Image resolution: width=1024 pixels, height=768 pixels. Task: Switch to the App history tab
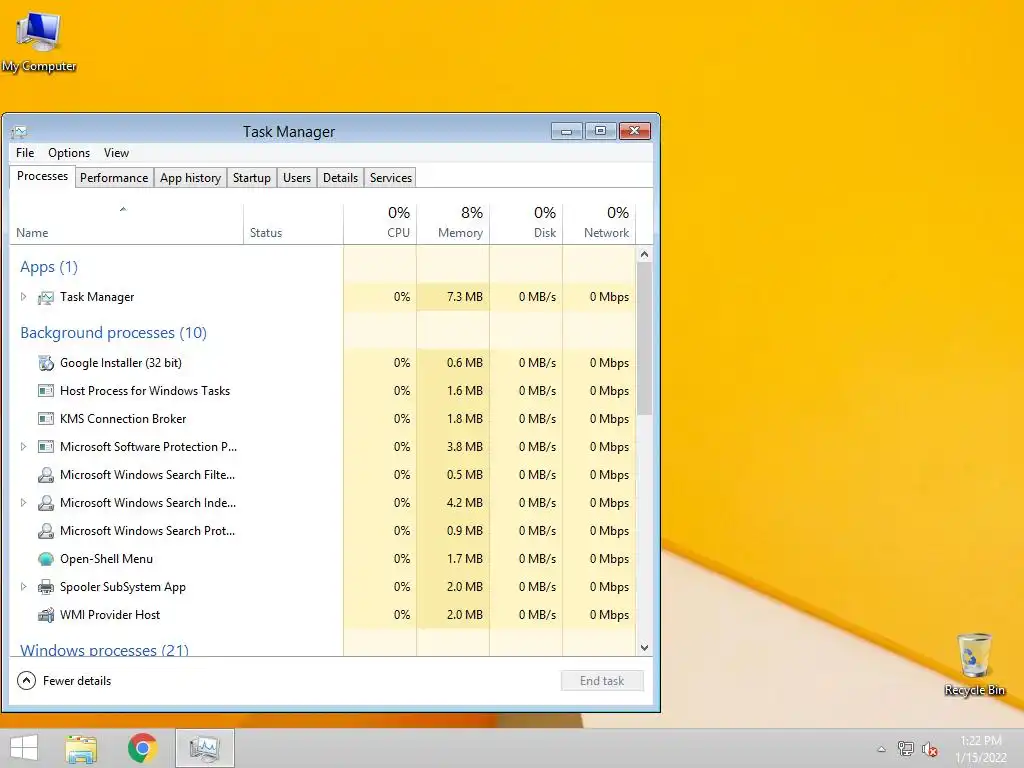pos(190,178)
